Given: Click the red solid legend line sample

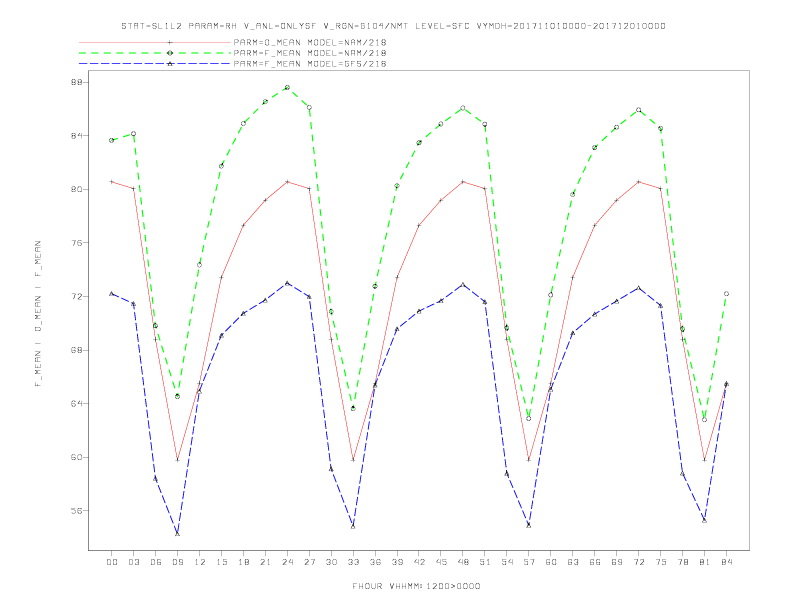Looking at the screenshot, I should click(155, 42).
